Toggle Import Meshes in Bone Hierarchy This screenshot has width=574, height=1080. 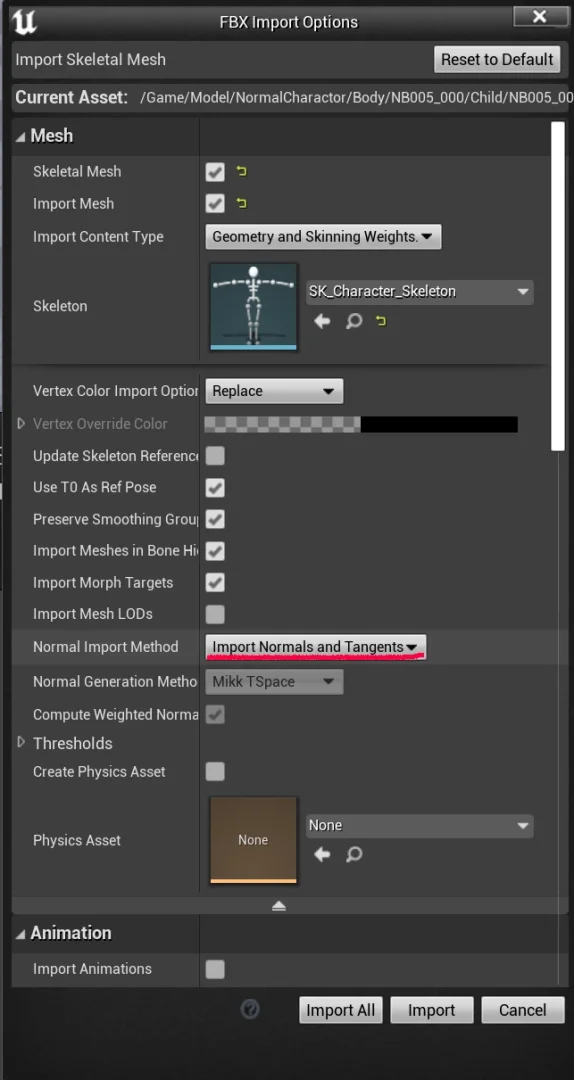[x=215, y=551]
